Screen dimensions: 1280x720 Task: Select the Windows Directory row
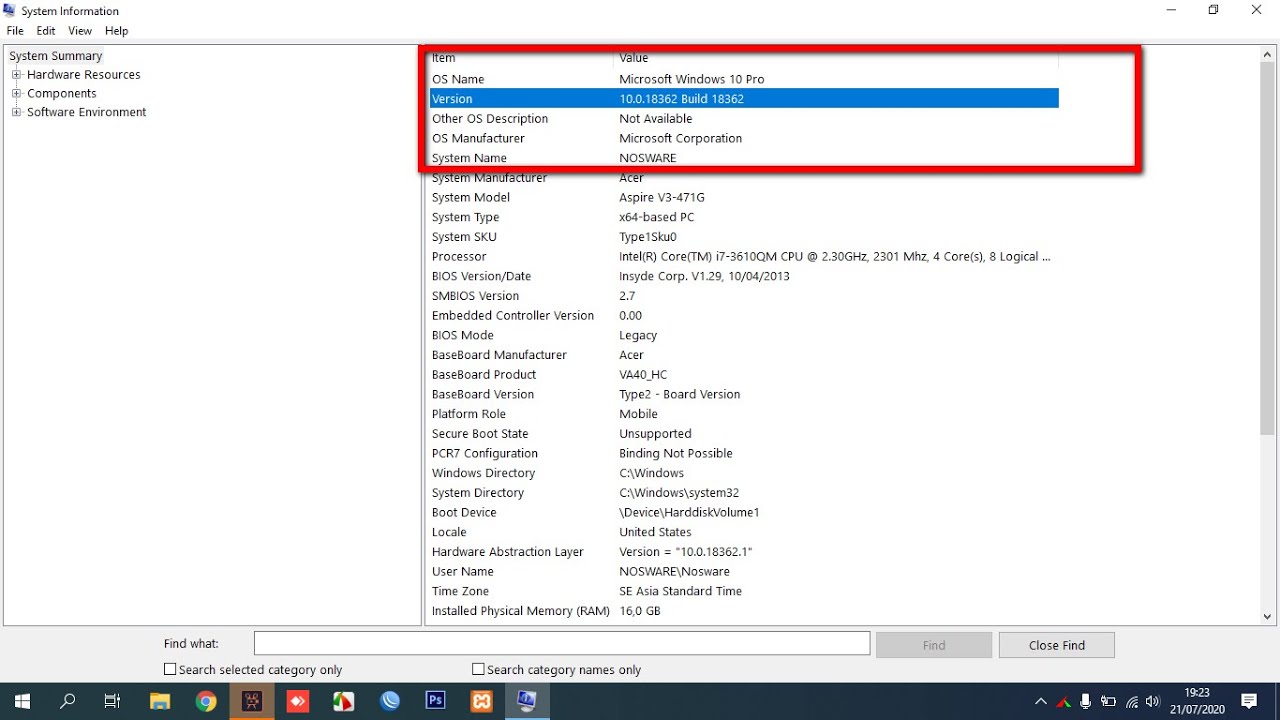tap(744, 473)
